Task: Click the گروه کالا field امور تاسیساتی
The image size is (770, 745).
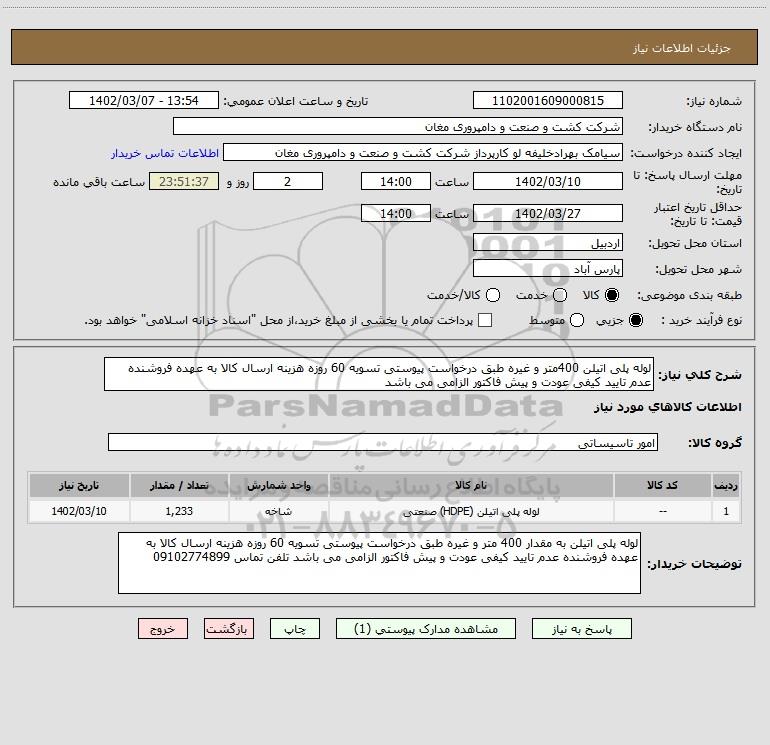Action: pos(383,442)
